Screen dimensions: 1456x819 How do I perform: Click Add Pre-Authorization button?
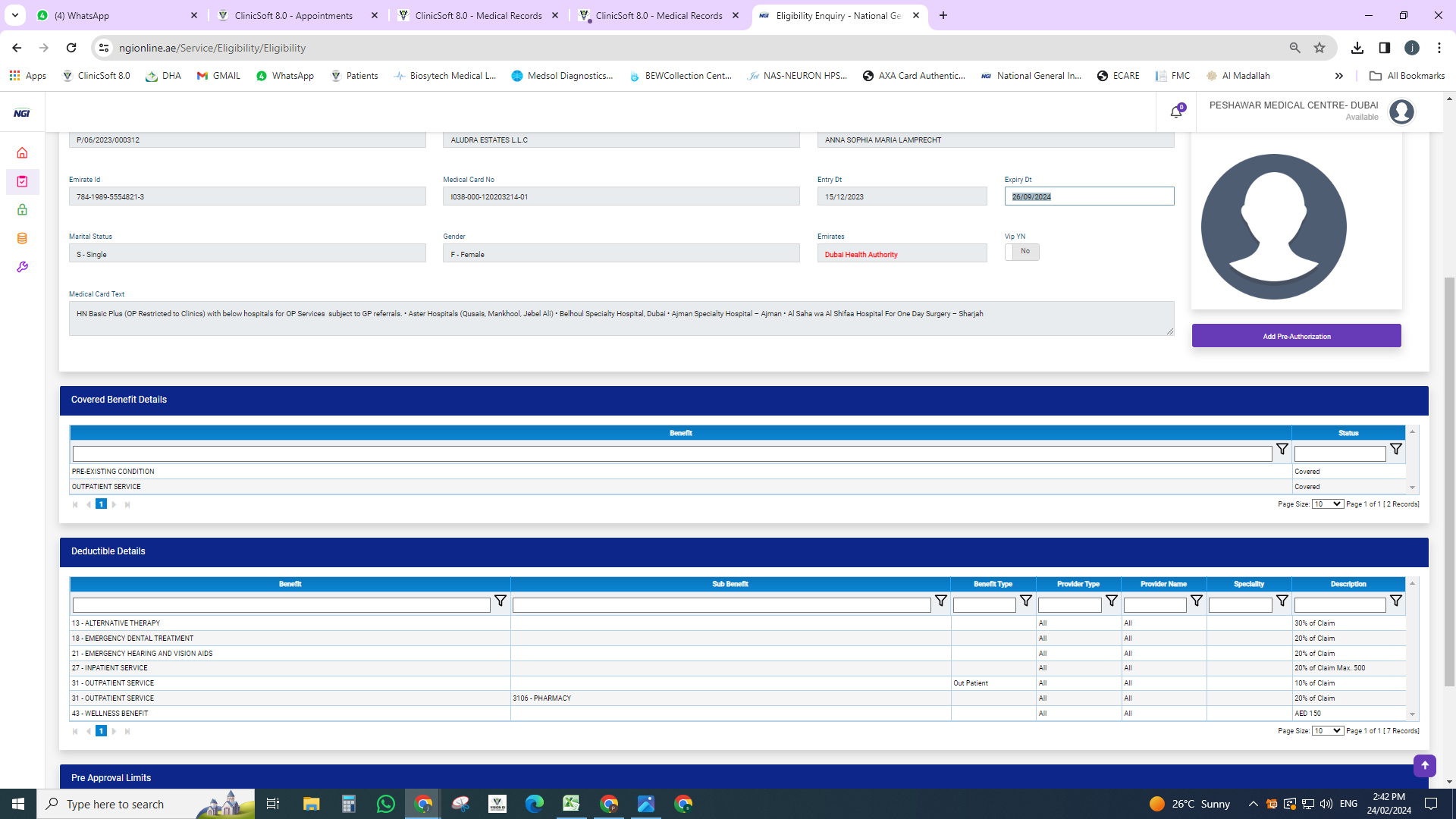pyautogui.click(x=1296, y=336)
